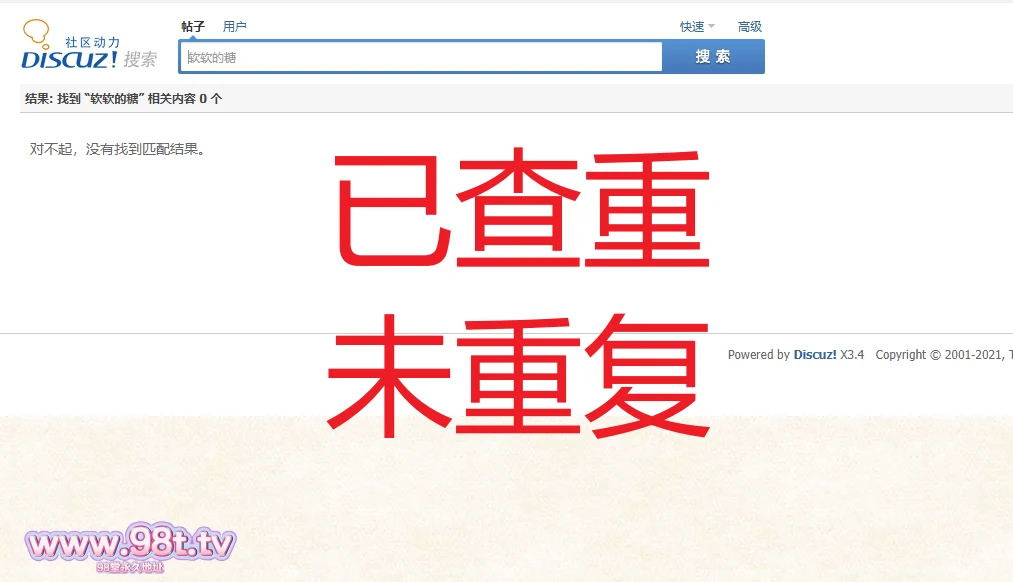Open the 快速 search dropdown

(692, 27)
